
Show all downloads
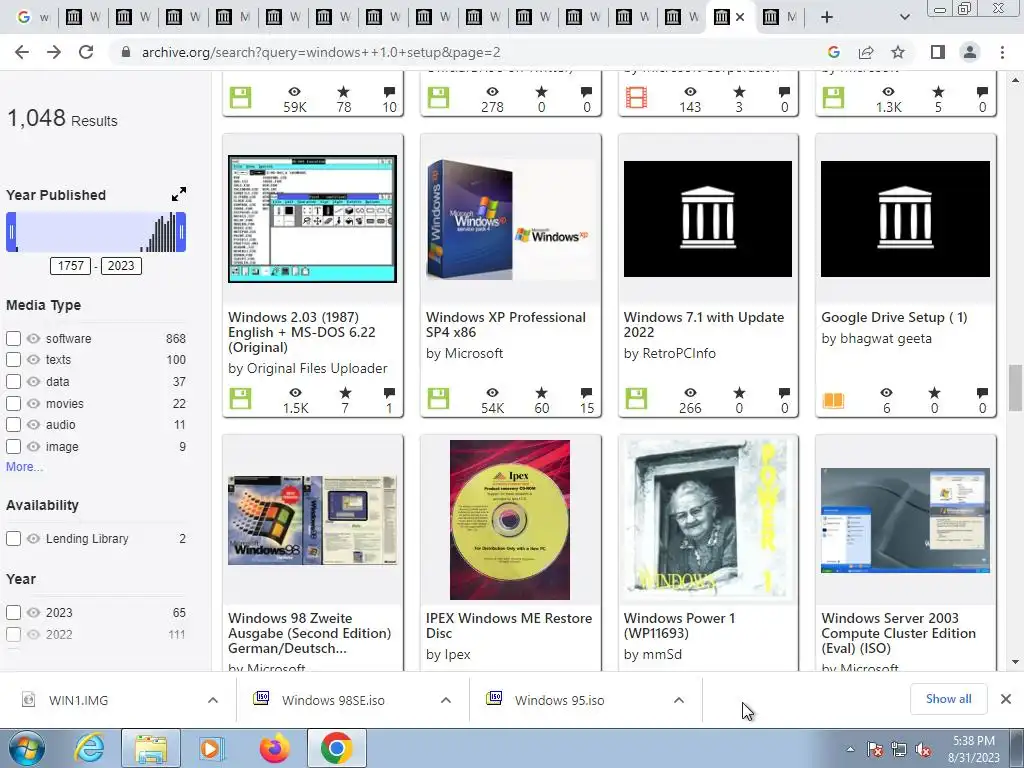[948, 699]
